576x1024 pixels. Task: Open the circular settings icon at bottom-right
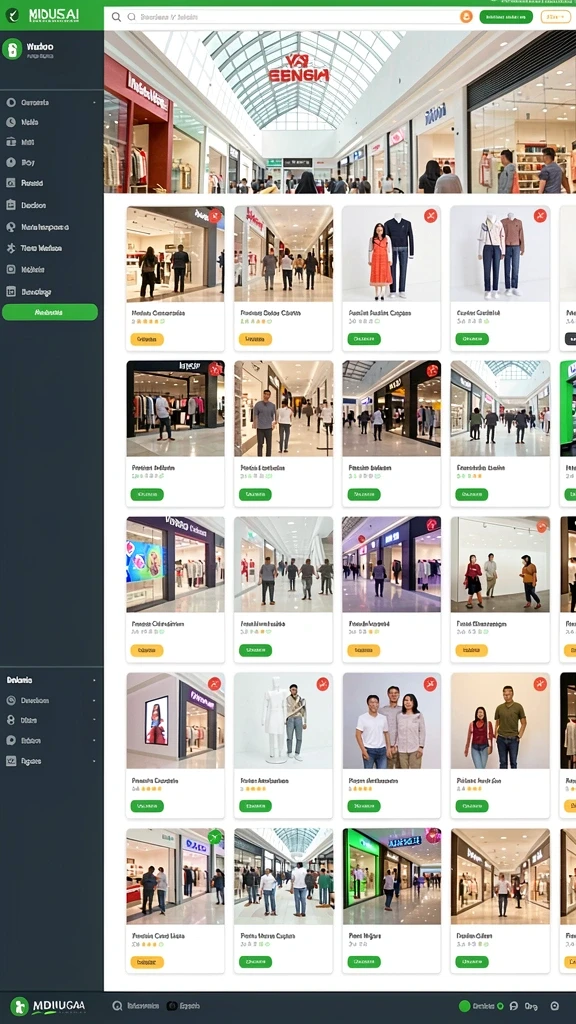pos(555,1006)
